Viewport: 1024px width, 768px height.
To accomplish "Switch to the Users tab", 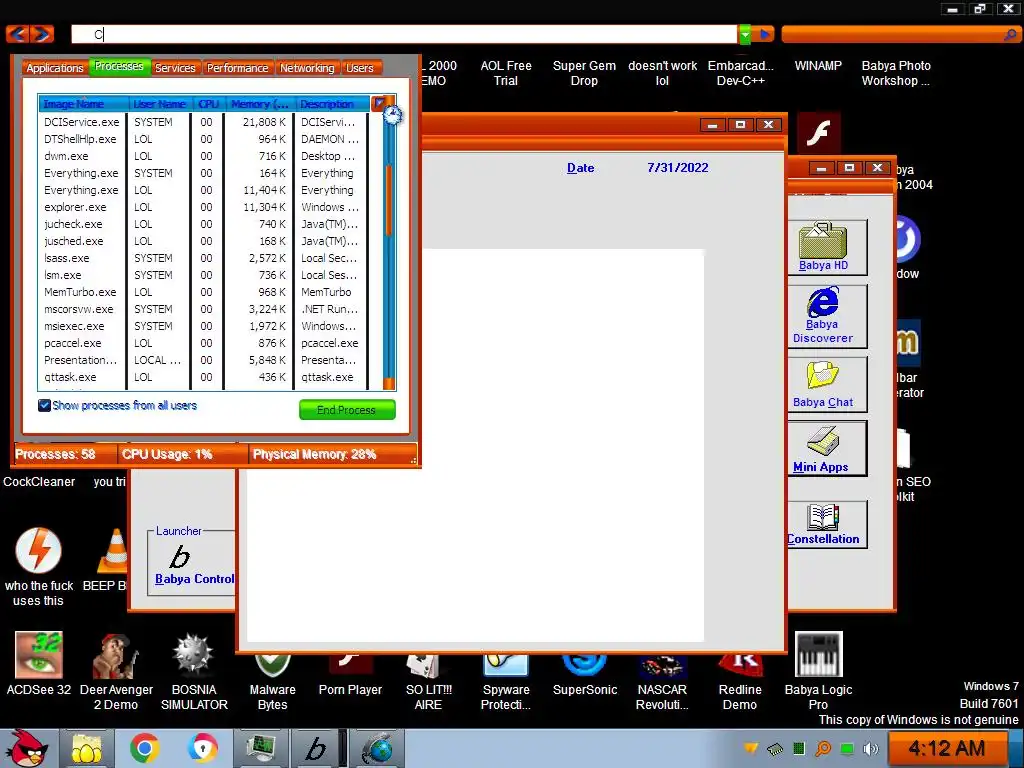I will 360,68.
